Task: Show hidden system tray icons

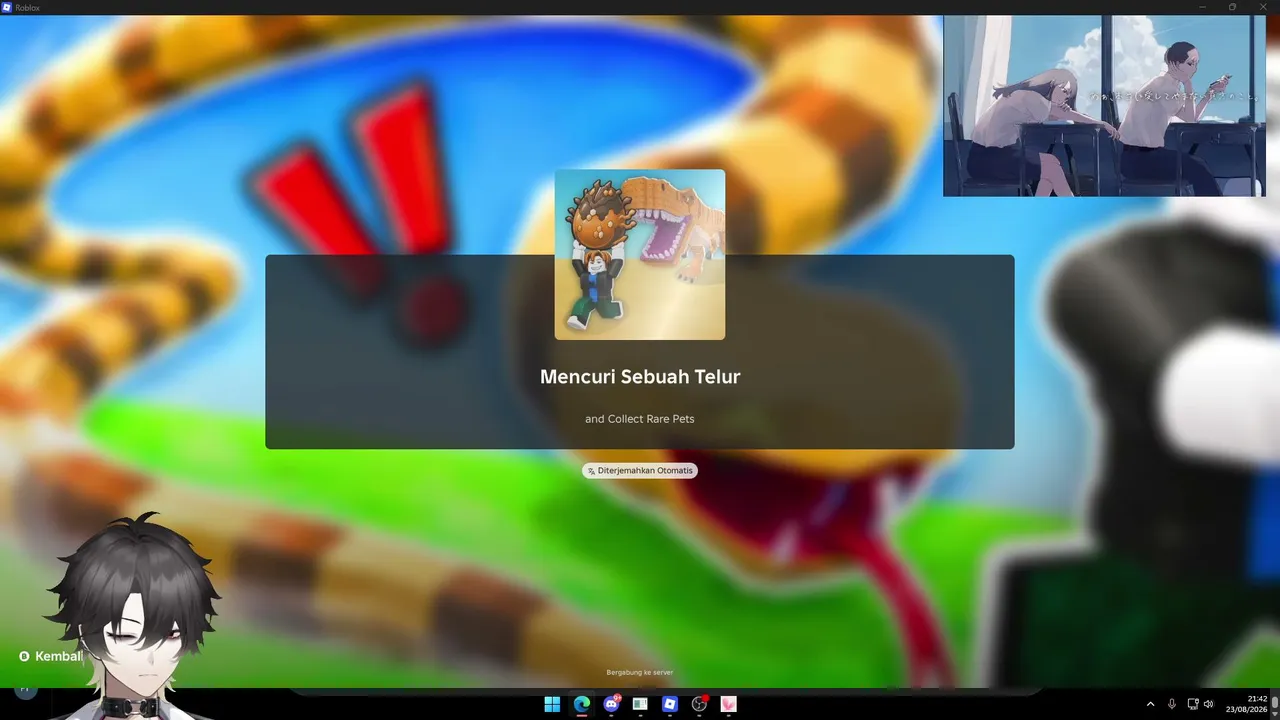Action: click(1150, 704)
